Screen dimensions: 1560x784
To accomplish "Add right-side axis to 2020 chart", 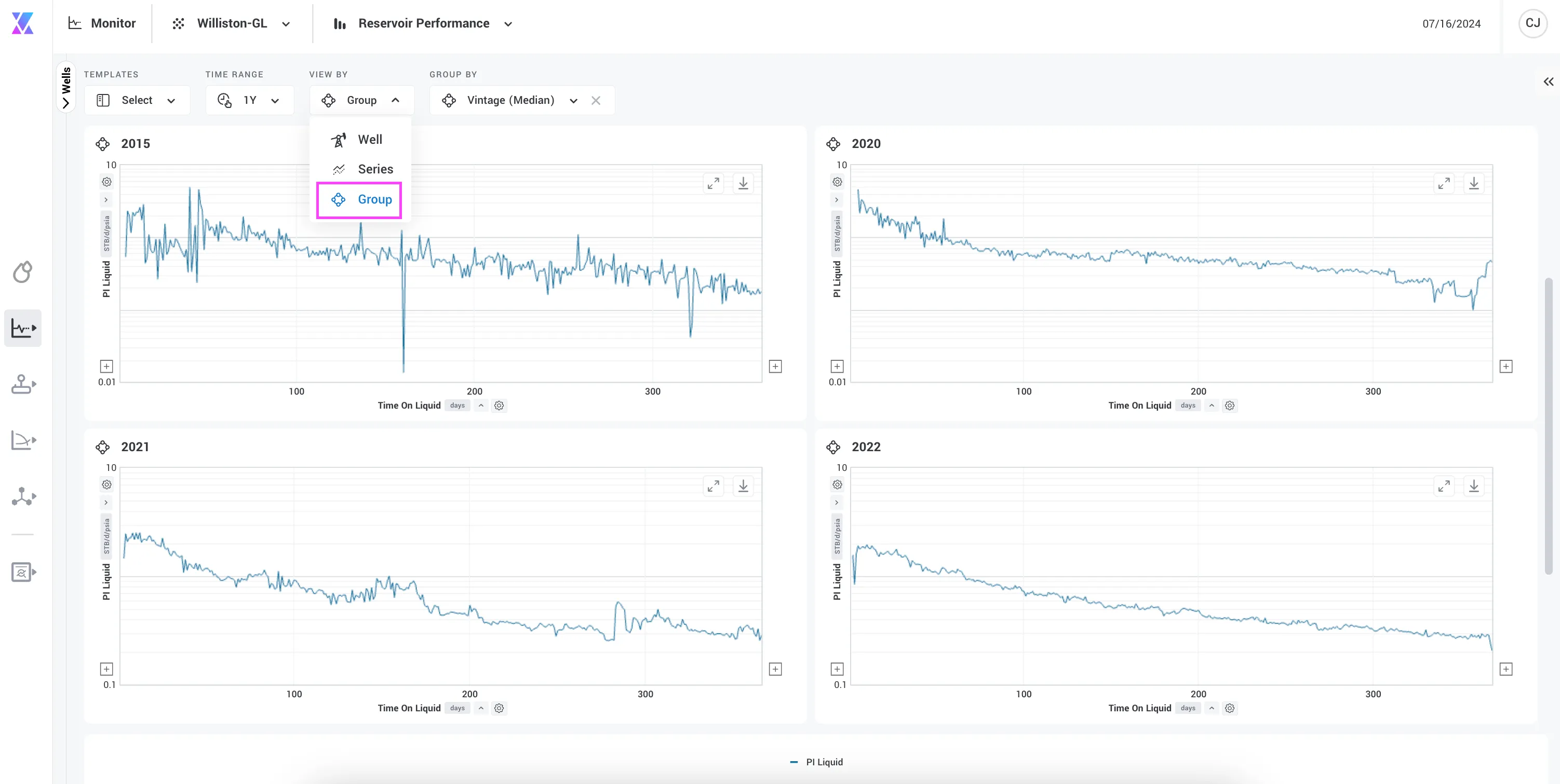I will (1506, 366).
